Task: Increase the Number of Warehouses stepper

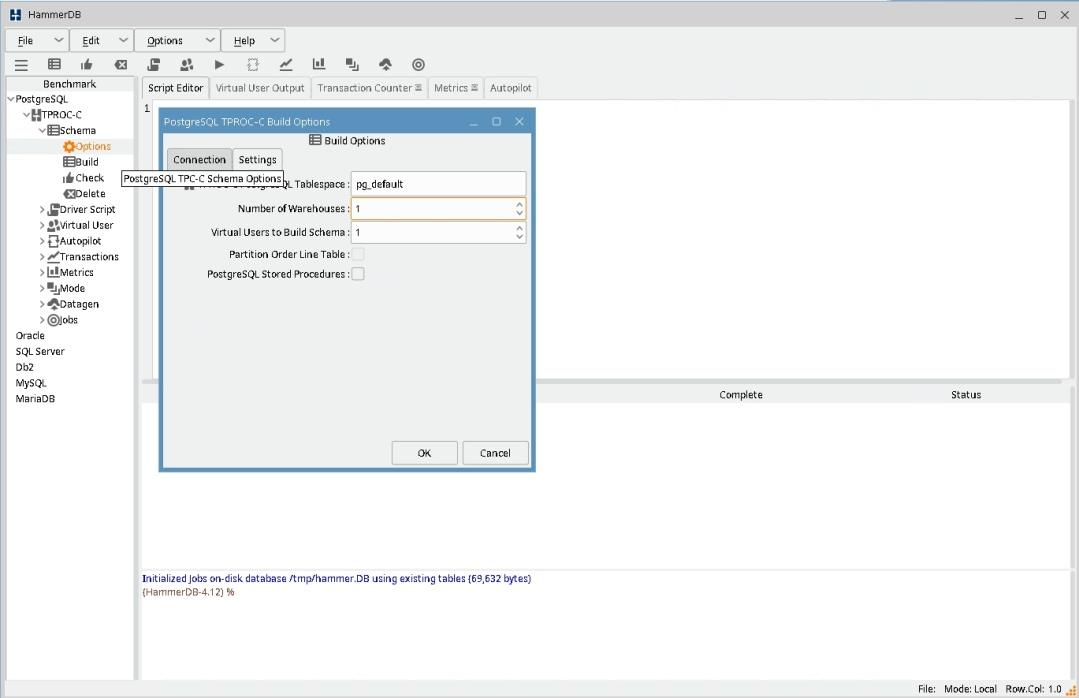Action: [519, 204]
